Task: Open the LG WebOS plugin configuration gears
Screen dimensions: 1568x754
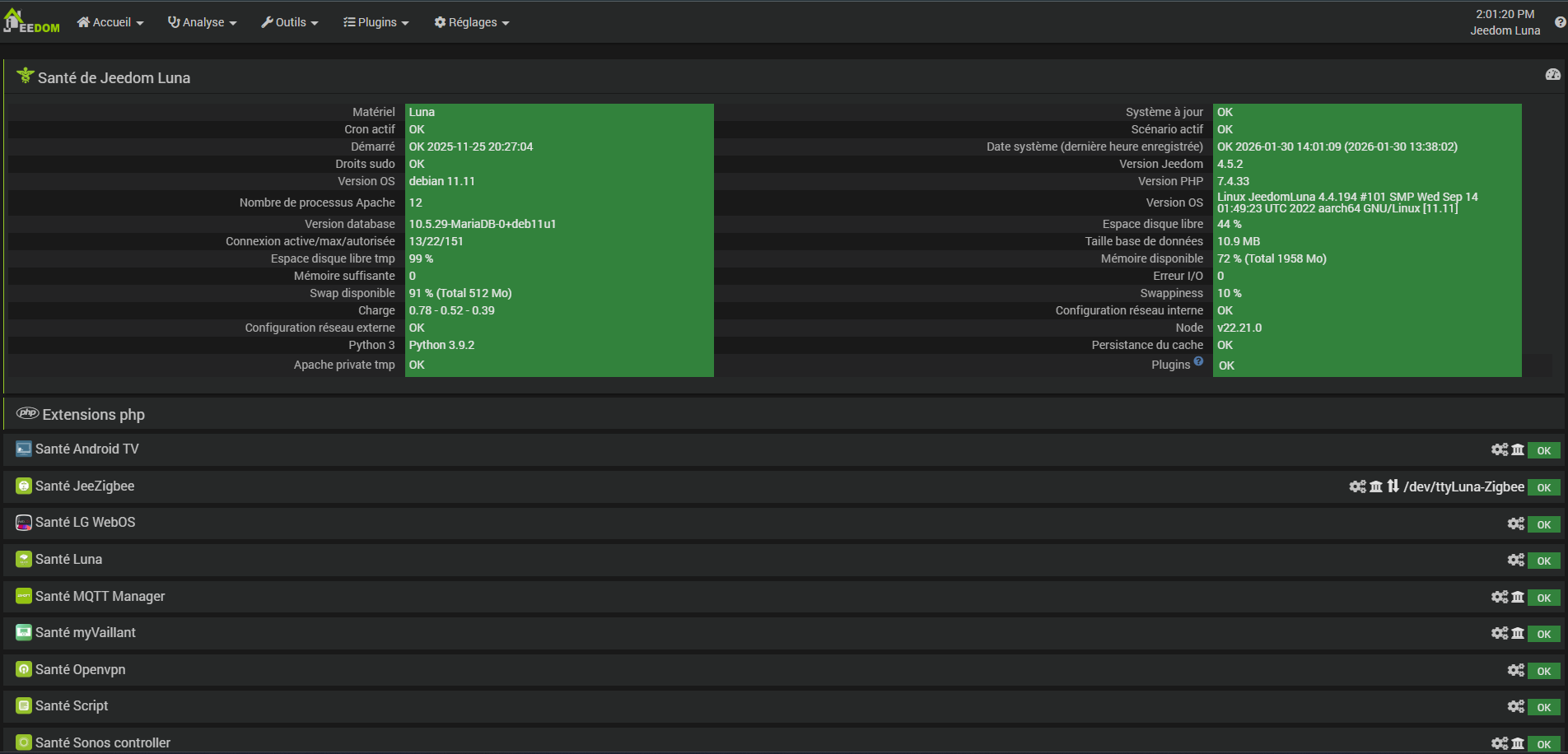Action: tap(1515, 524)
